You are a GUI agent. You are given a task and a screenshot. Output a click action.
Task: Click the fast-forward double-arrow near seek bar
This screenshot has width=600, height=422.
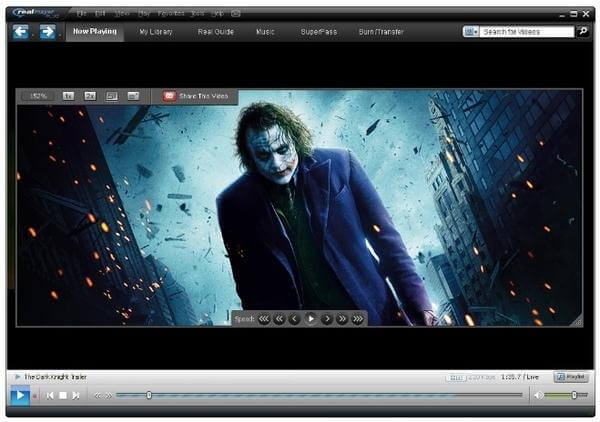tap(109, 396)
